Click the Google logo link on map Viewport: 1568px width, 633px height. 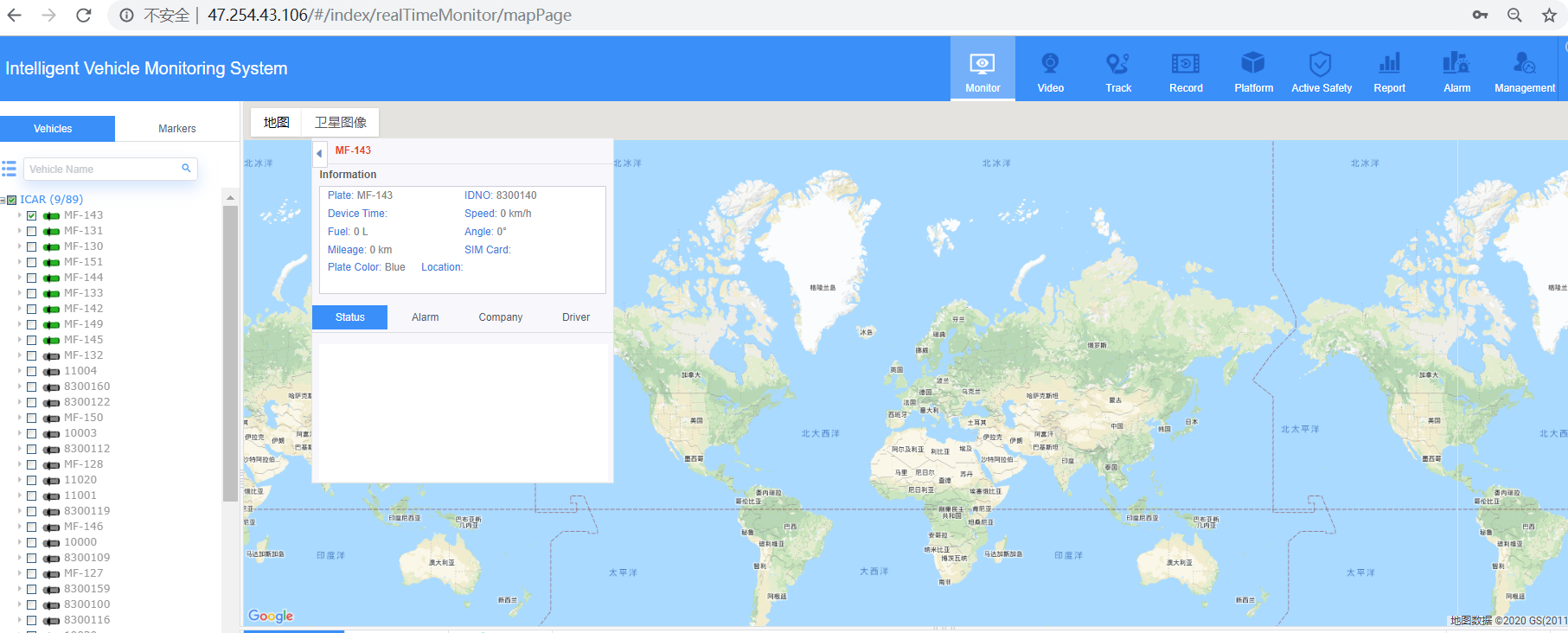[271, 616]
